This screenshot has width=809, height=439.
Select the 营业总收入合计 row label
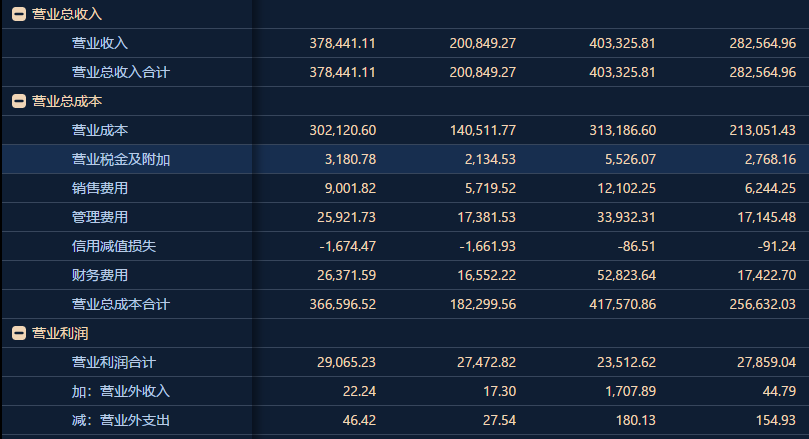121,72
